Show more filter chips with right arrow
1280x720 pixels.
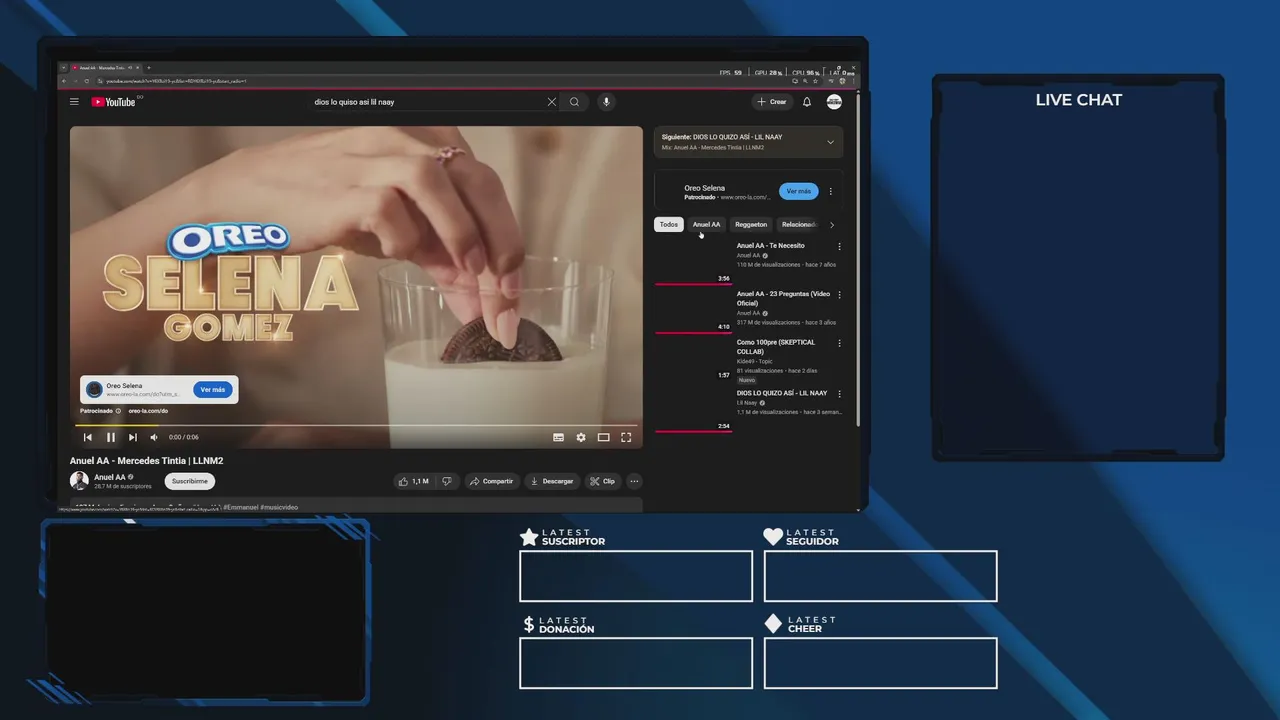click(832, 224)
